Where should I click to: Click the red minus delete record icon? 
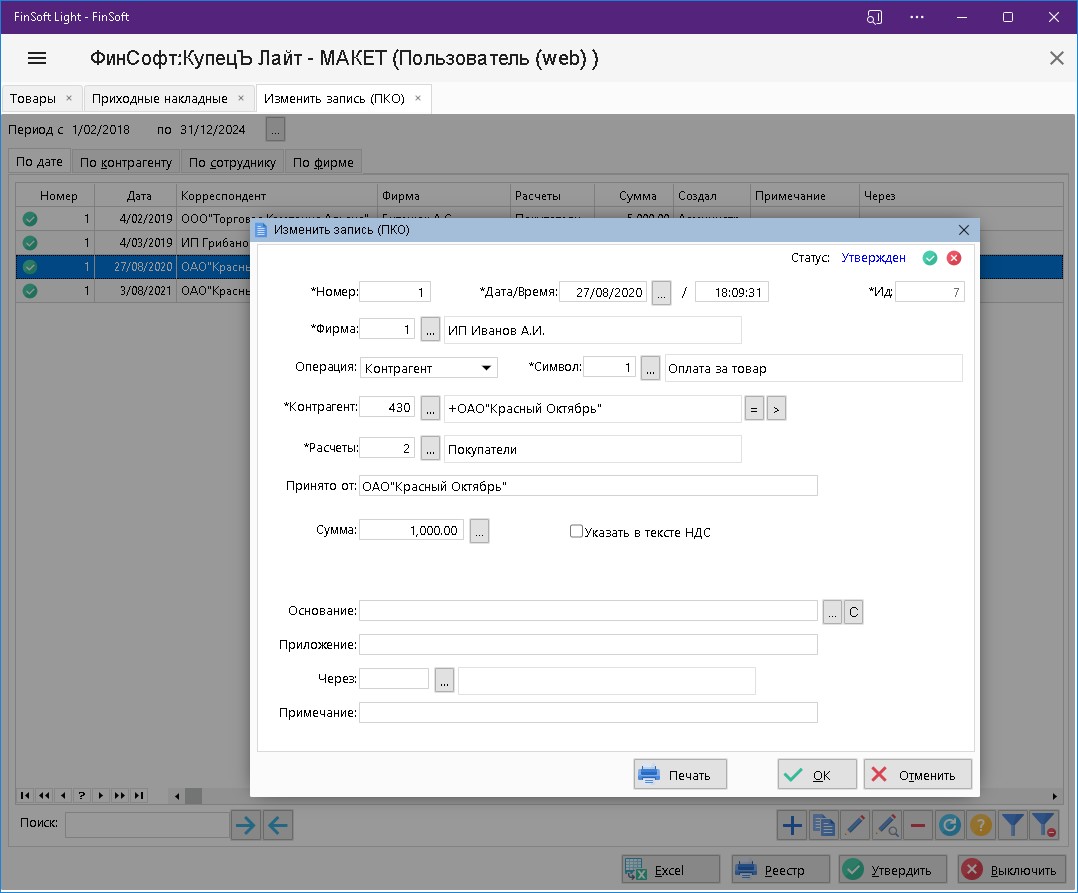click(918, 825)
